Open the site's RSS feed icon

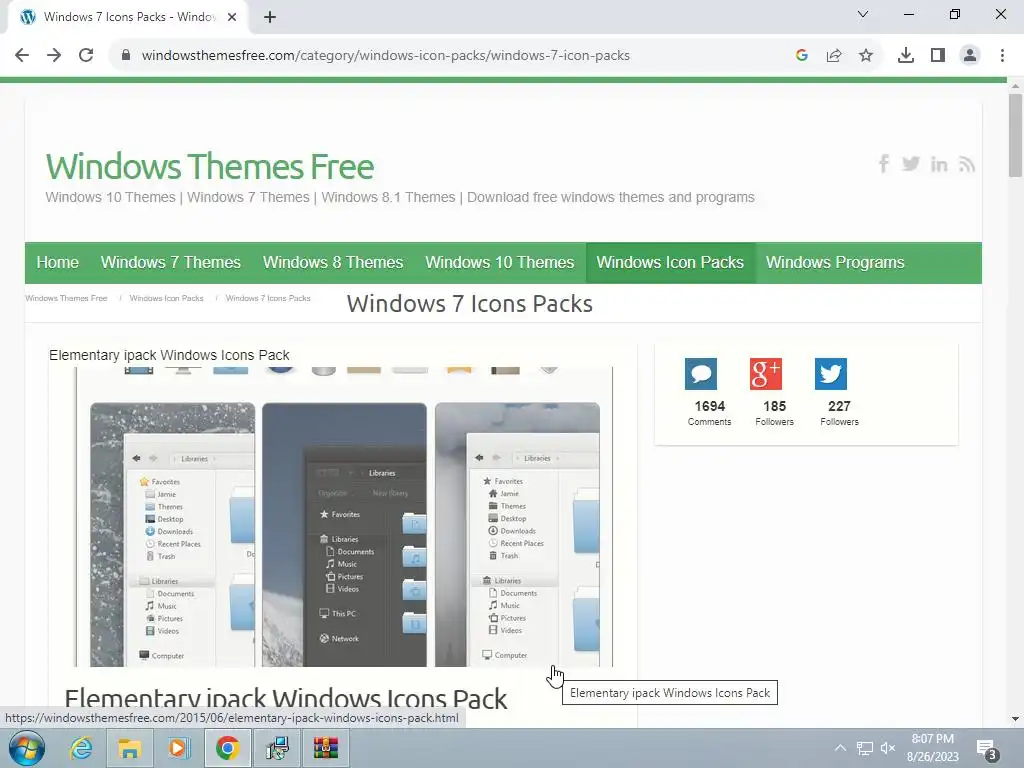click(967, 165)
